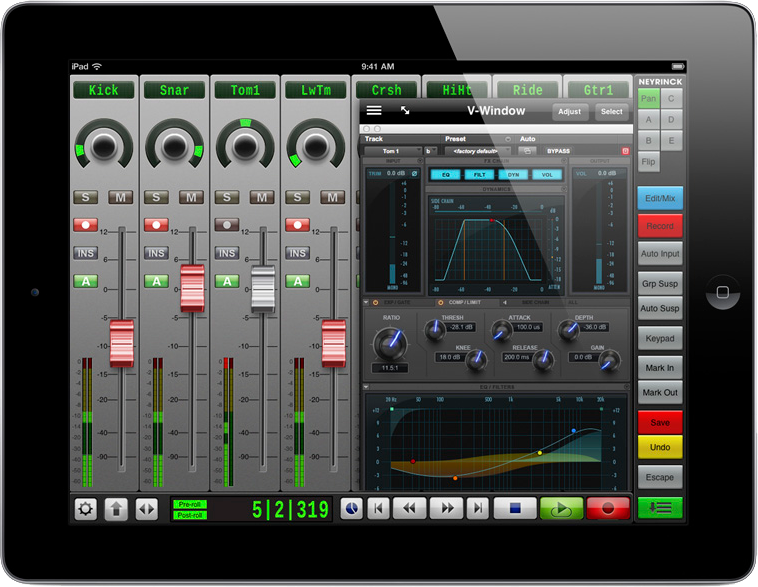Click the Kick volume fader cap

(121, 343)
